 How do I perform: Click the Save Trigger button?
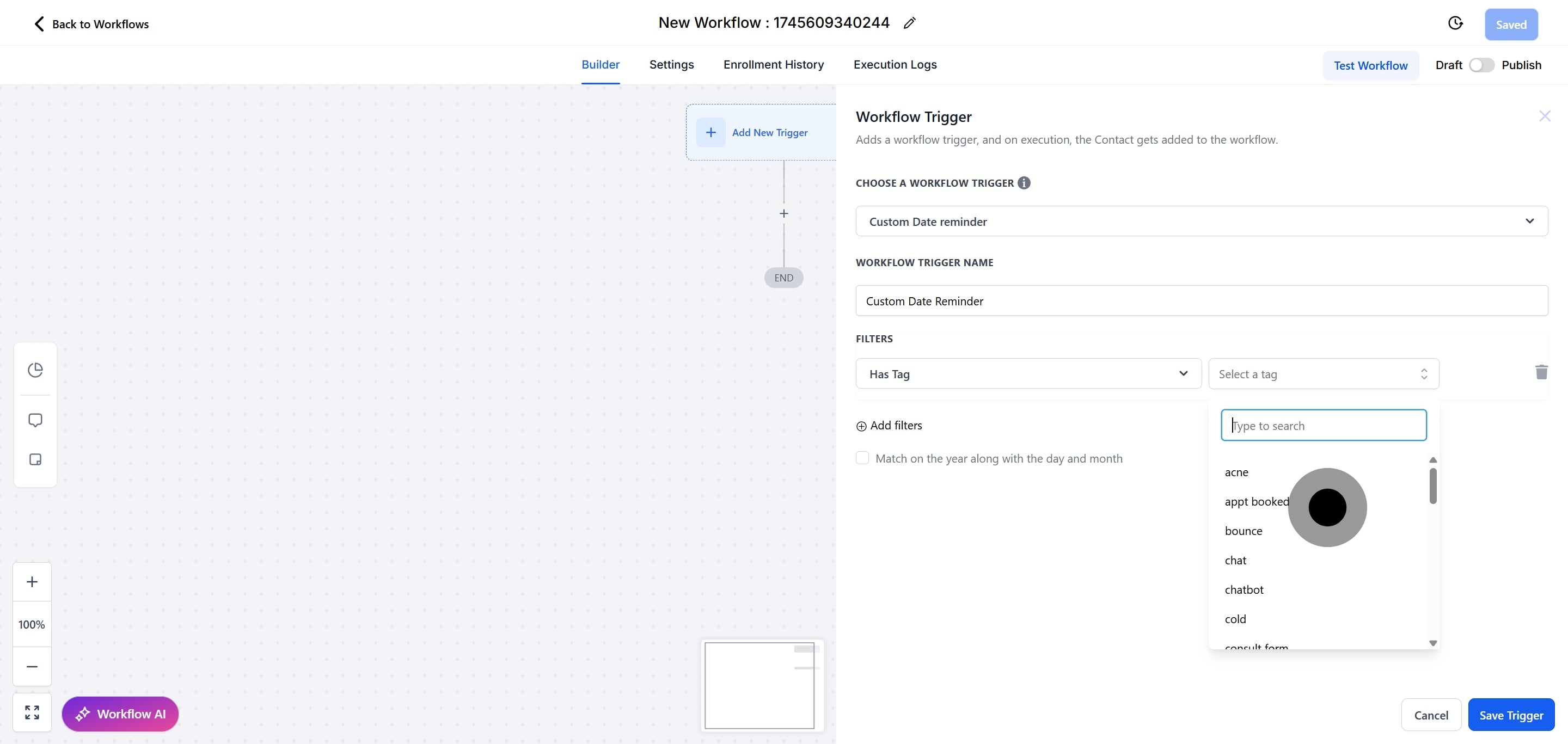tap(1511, 715)
